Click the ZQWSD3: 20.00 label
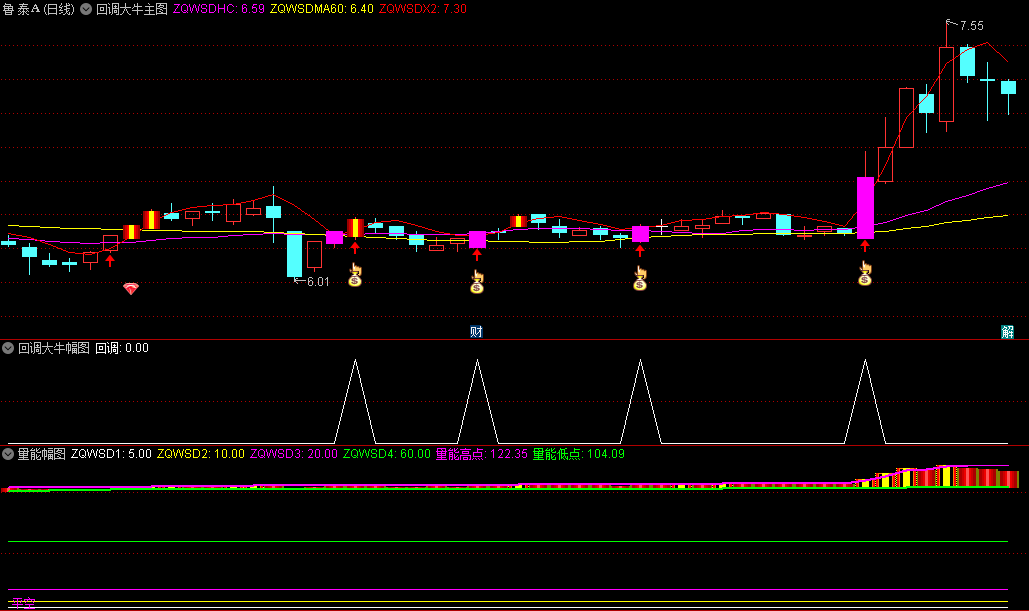Image resolution: width=1029 pixels, height=611 pixels. pos(294,453)
